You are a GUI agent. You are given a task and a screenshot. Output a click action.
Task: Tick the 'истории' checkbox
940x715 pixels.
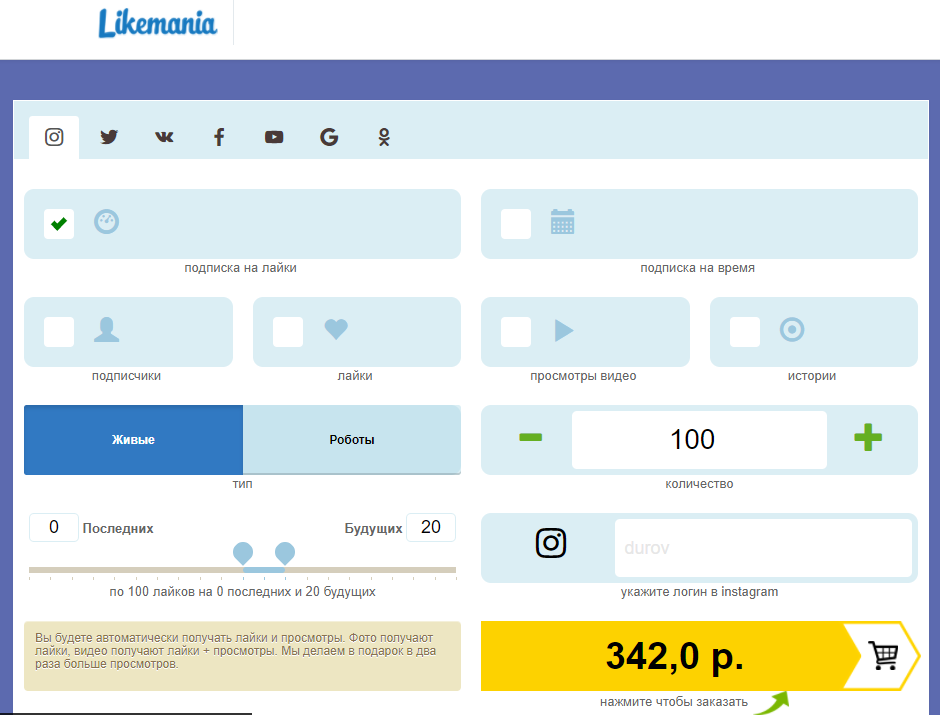click(x=745, y=332)
